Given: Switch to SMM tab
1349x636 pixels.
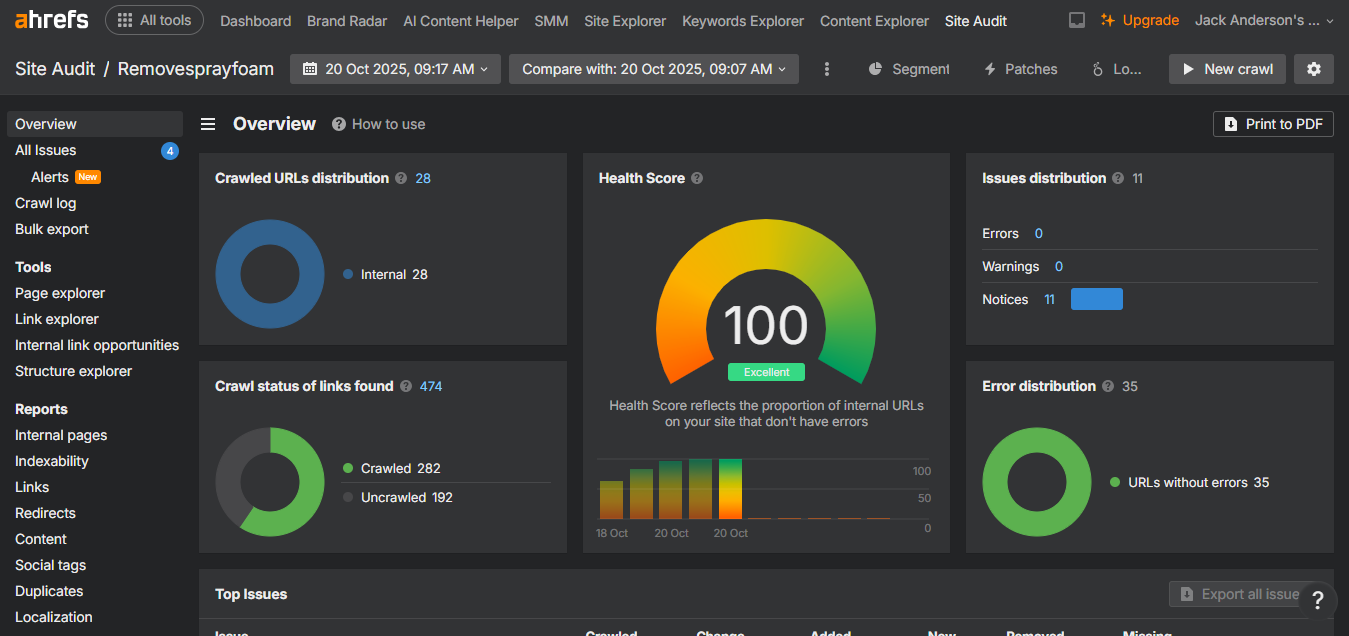Looking at the screenshot, I should 551,21.
